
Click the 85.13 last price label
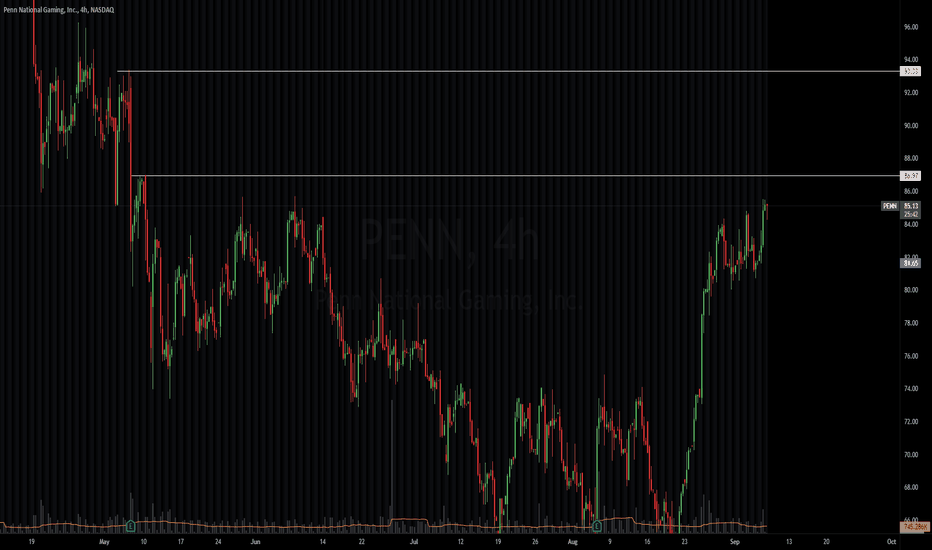pos(910,206)
